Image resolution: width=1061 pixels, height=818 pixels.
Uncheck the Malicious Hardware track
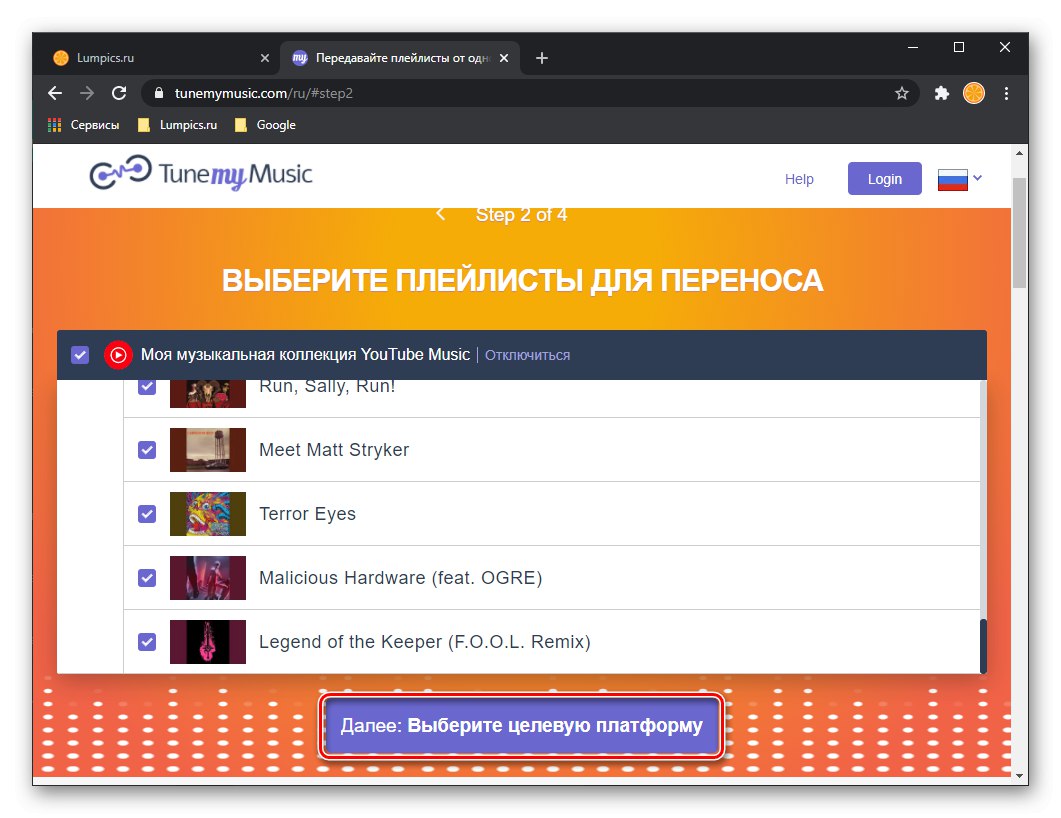tap(147, 578)
